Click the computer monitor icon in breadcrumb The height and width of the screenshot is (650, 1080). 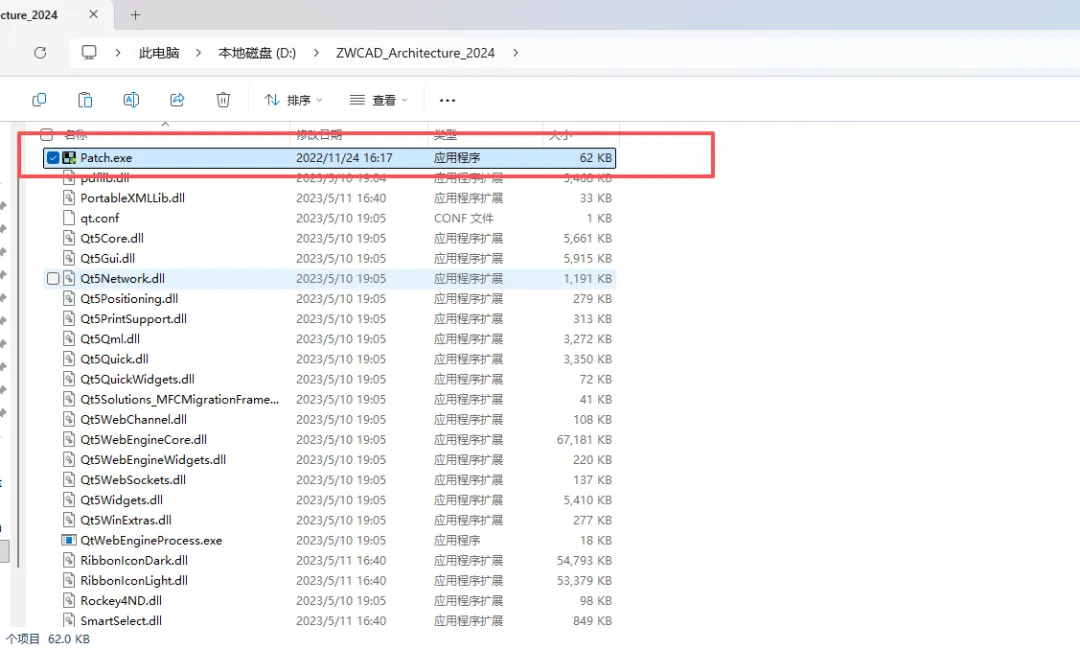(x=89, y=52)
